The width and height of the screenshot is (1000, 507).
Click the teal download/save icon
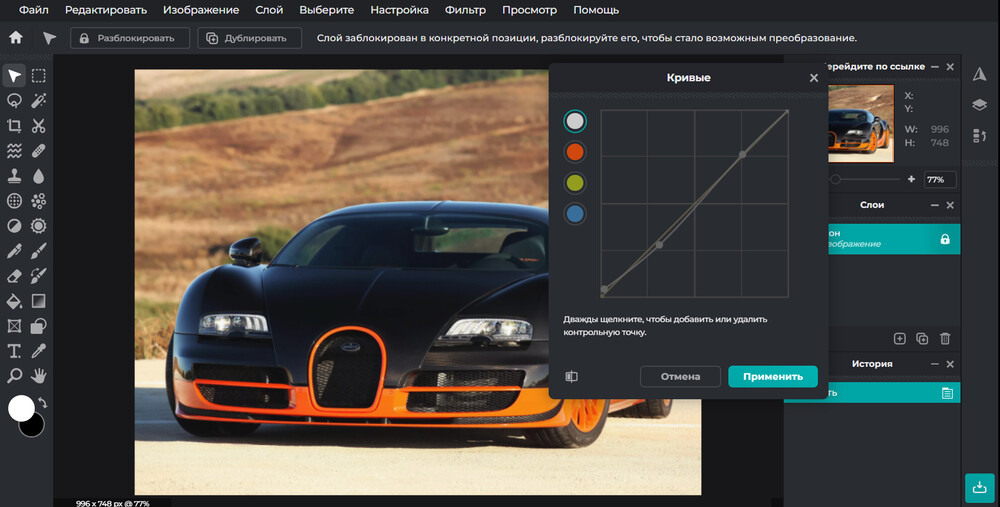pyautogui.click(x=977, y=487)
